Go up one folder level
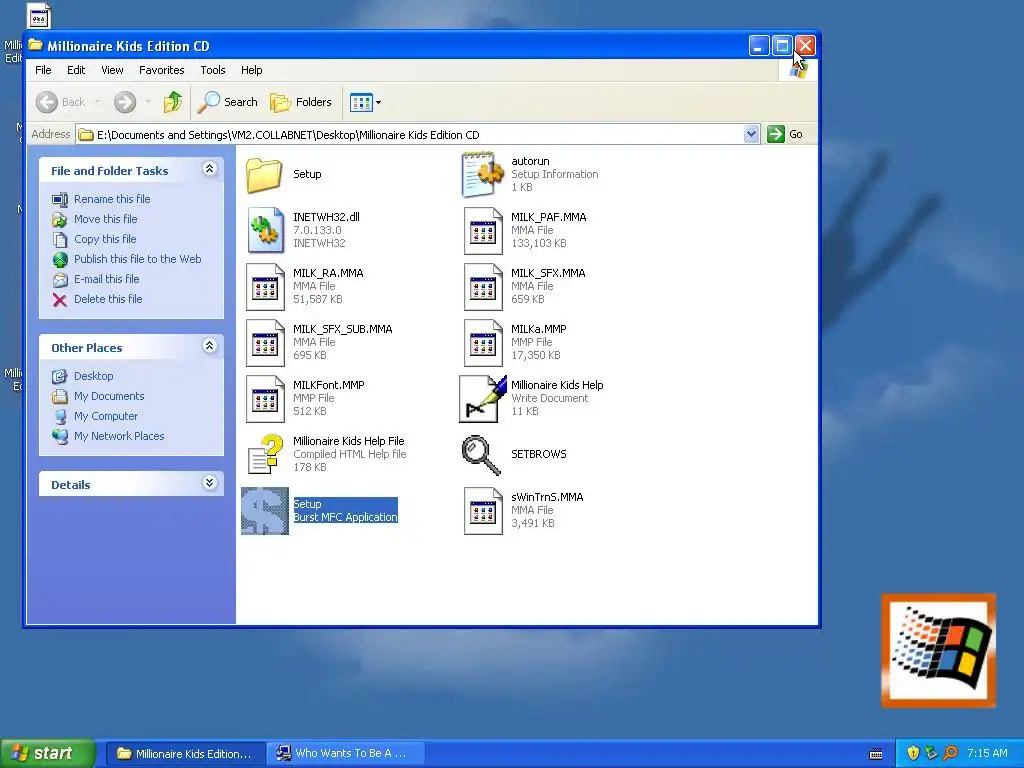1024x768 pixels. click(173, 102)
